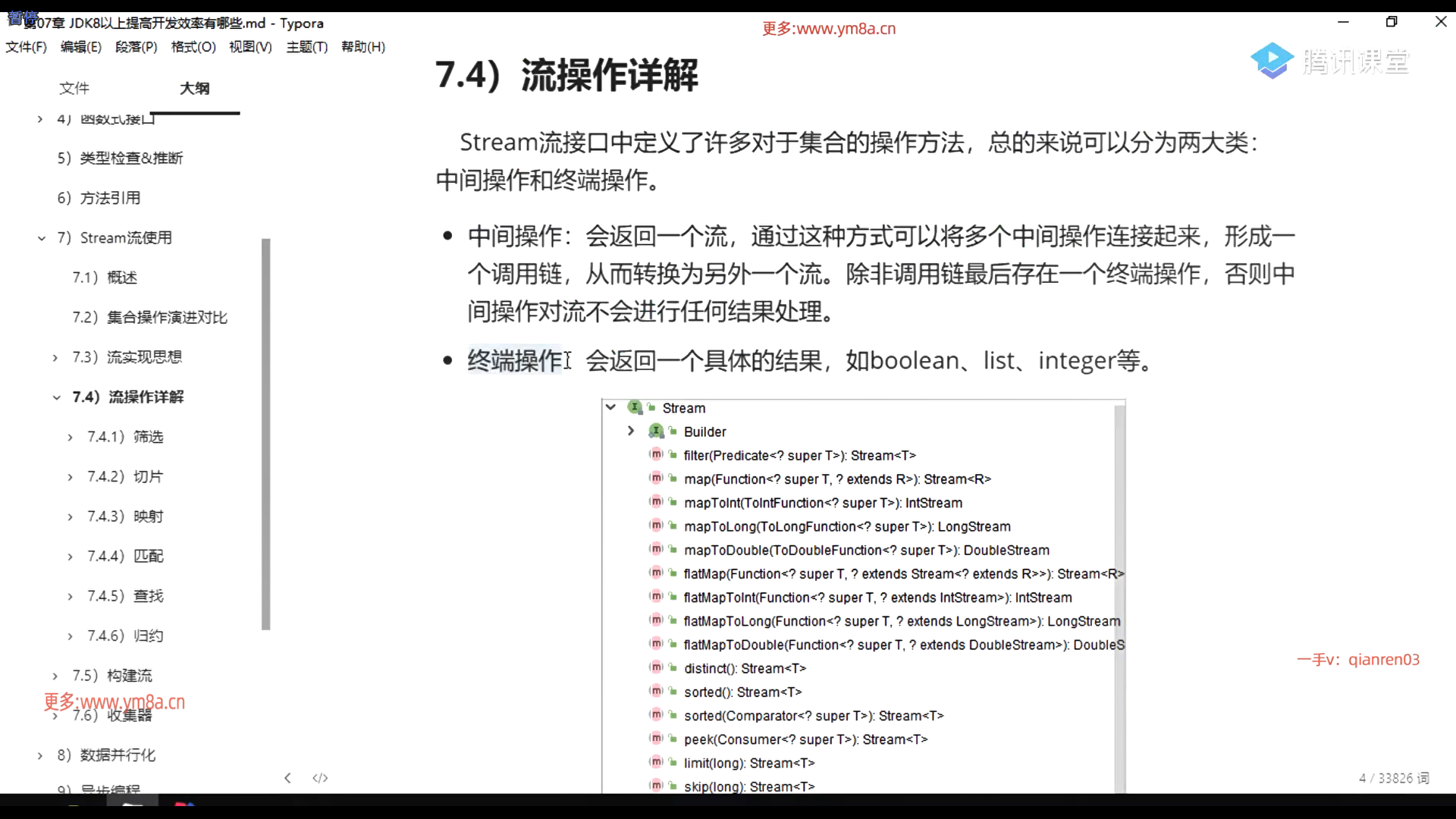Expand the 7.4.1) 筛选 outline item
Viewport: 1456px width, 819px height.
71,437
